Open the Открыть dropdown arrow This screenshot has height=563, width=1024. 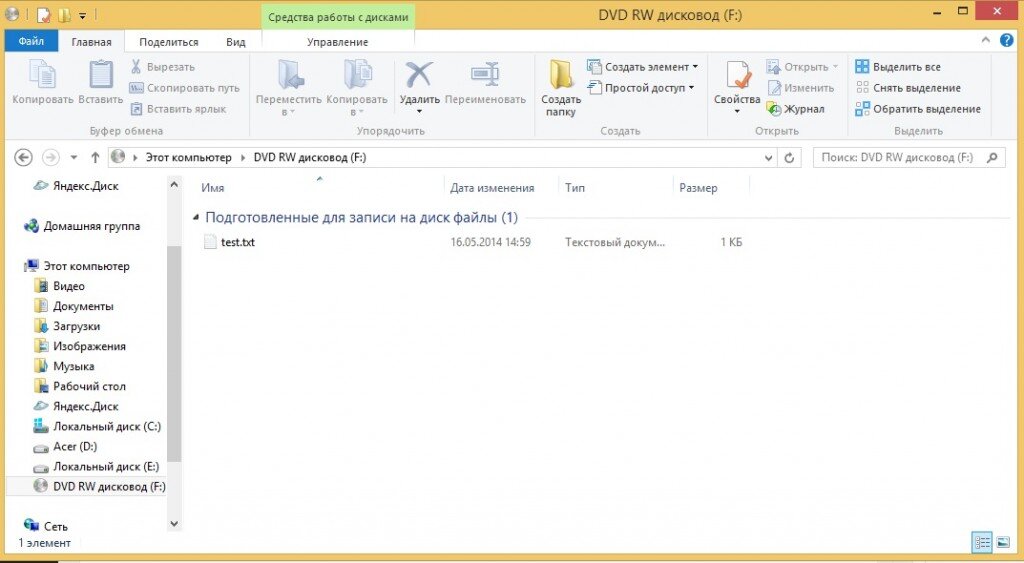835,67
